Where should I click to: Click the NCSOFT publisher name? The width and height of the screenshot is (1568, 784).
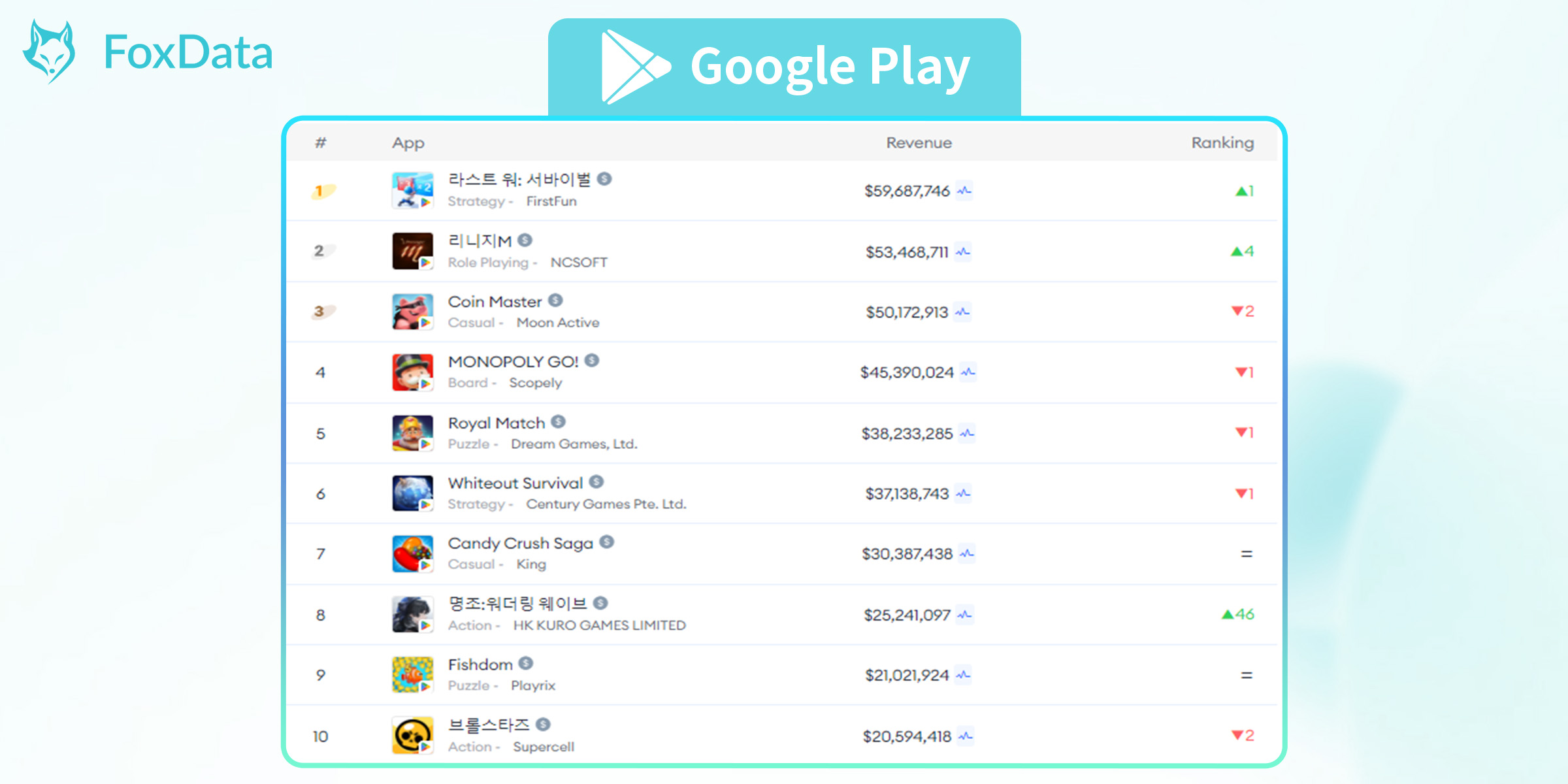click(x=579, y=262)
